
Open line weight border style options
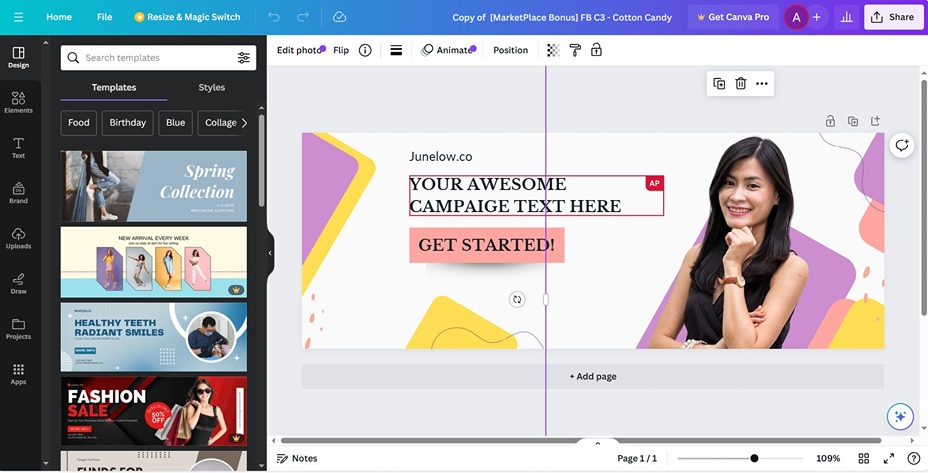pos(396,50)
